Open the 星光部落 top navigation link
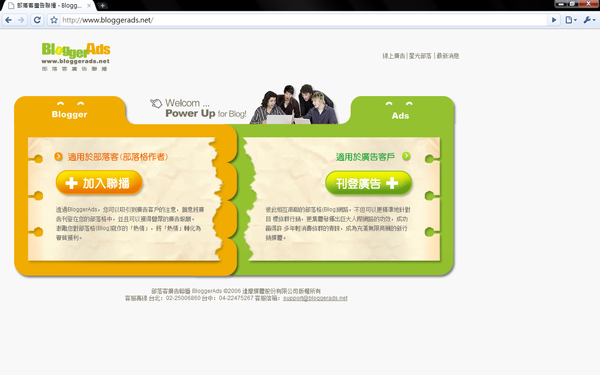 [420, 56]
